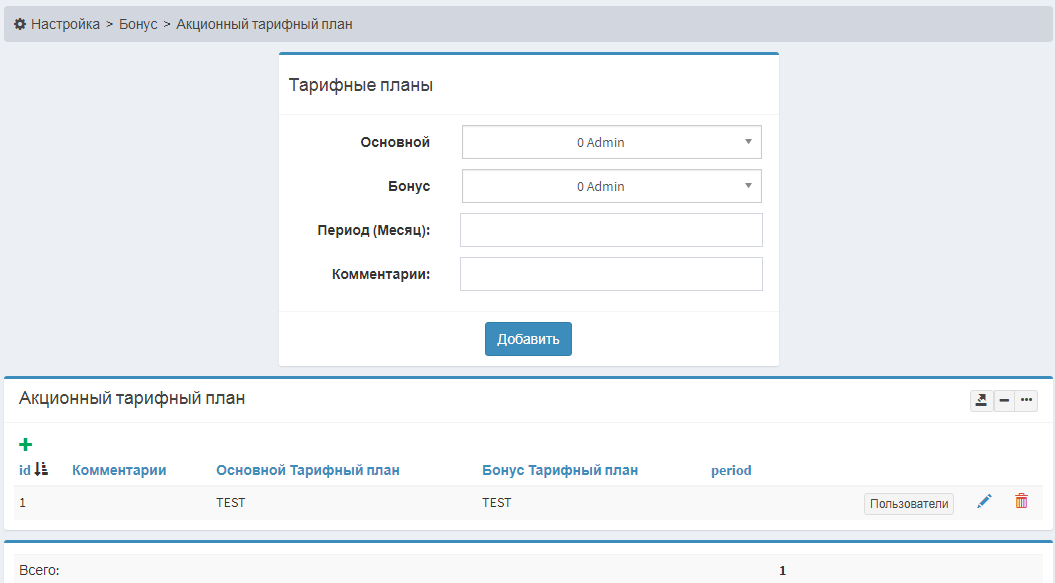Click the export icon in table header
Viewport: 1055px width, 583px height.
point(981,401)
